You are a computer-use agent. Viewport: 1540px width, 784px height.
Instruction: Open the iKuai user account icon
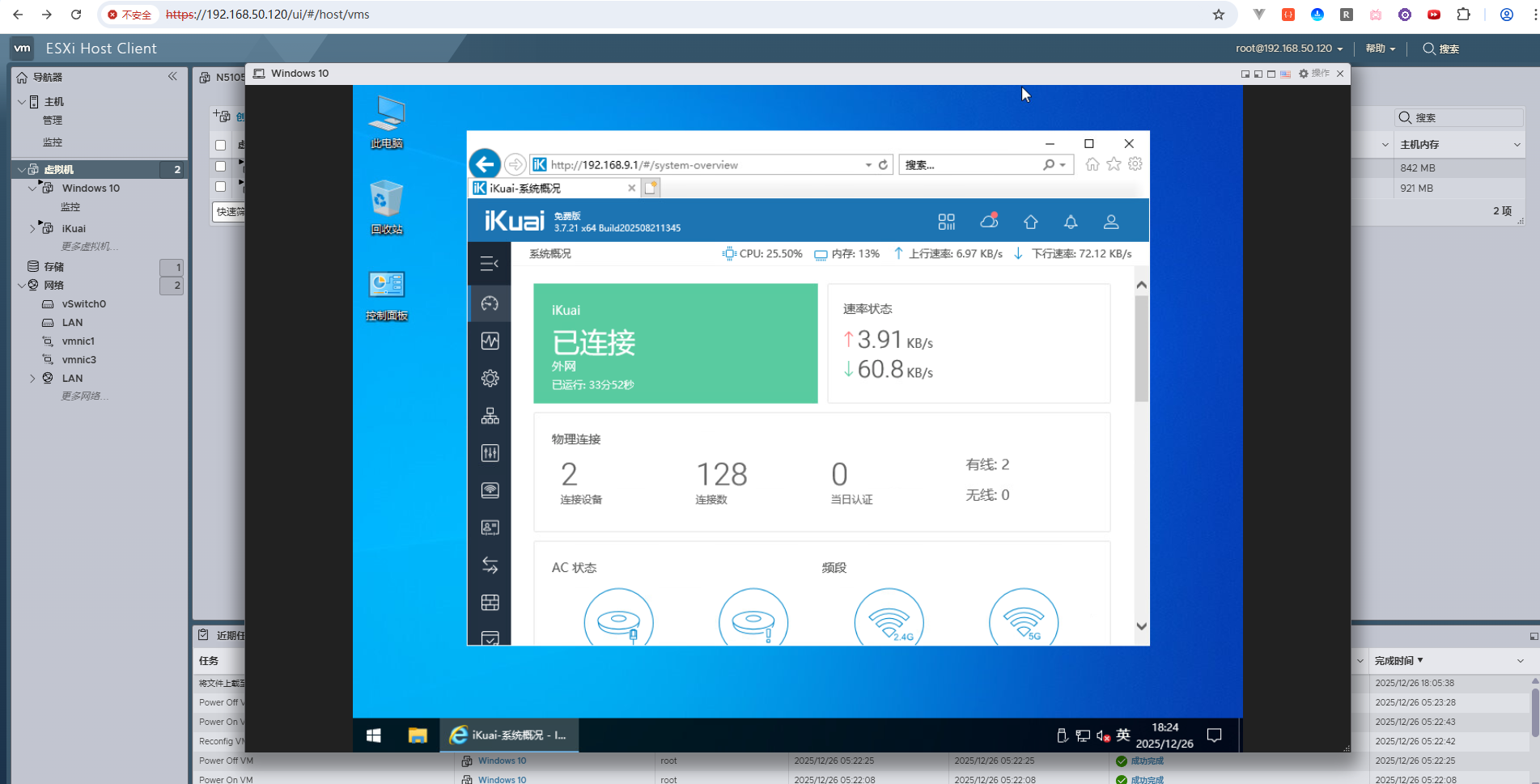1110,221
